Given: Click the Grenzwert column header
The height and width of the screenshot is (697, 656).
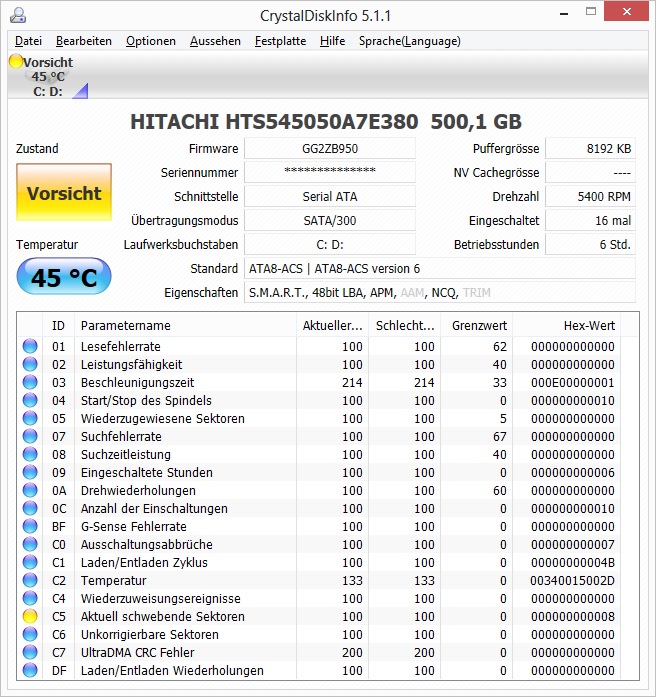Looking at the screenshot, I should click(x=477, y=325).
